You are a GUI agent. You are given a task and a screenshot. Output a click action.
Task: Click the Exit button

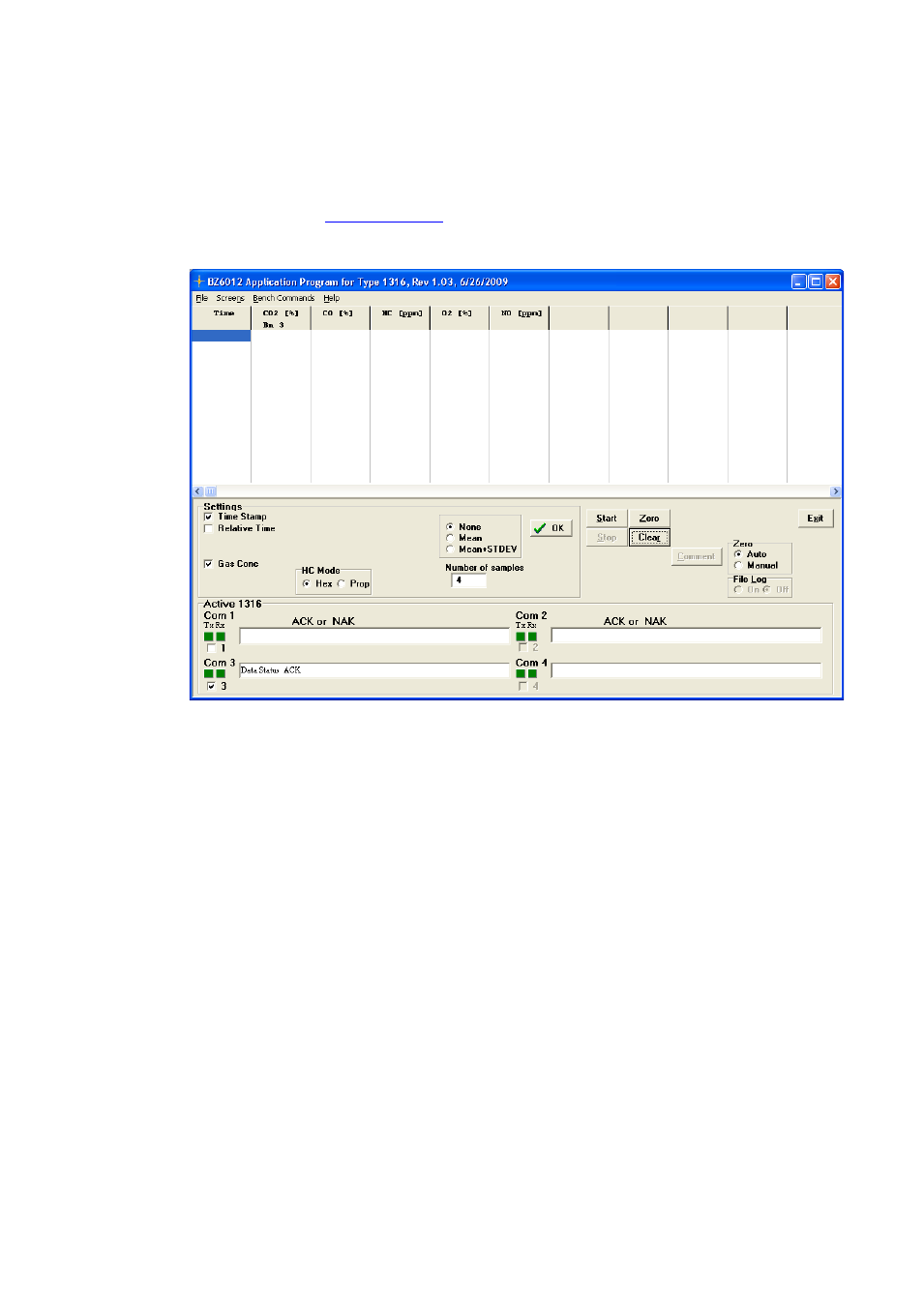pyautogui.click(x=816, y=519)
